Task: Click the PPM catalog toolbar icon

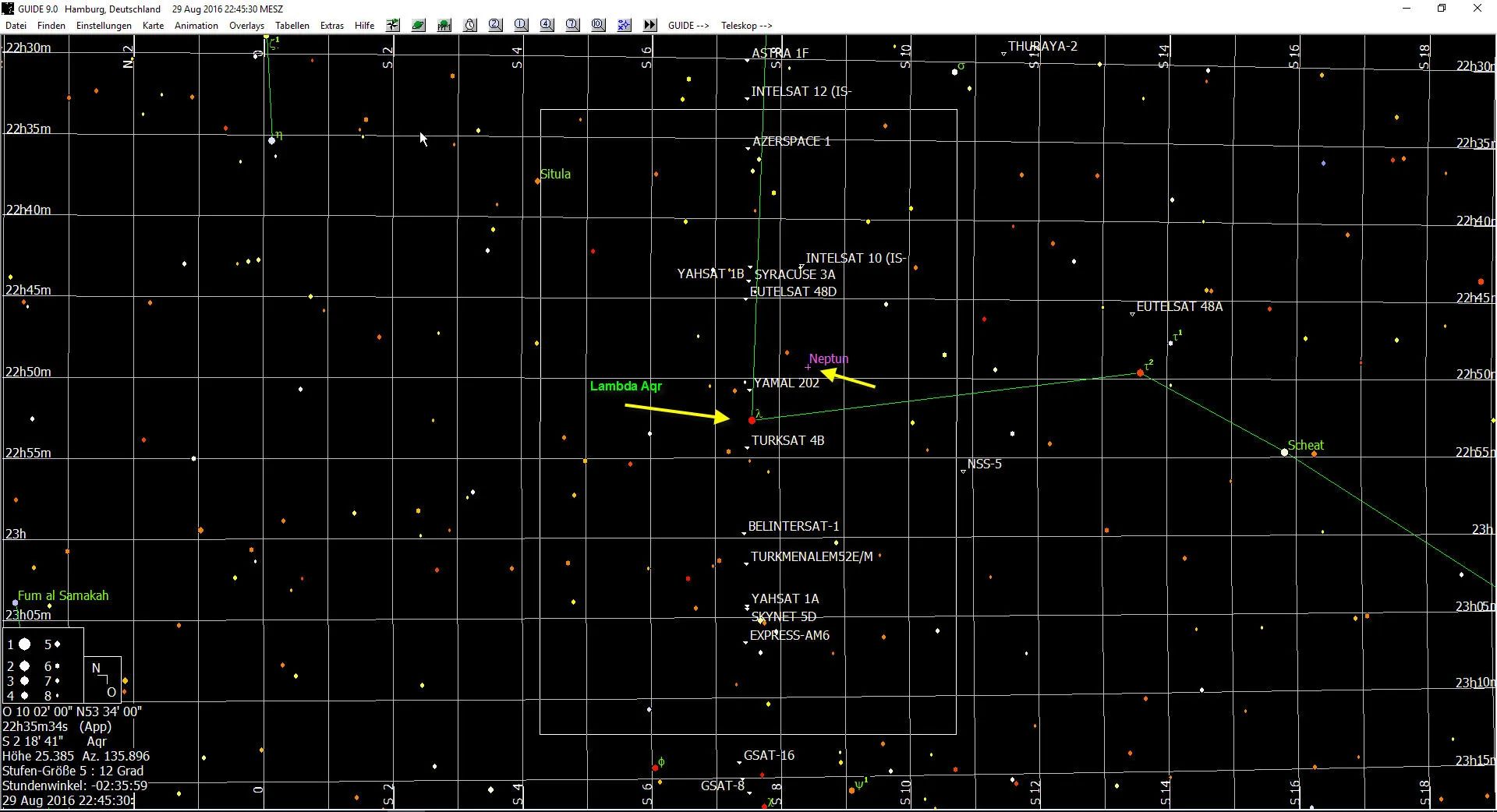Action: 444,26
